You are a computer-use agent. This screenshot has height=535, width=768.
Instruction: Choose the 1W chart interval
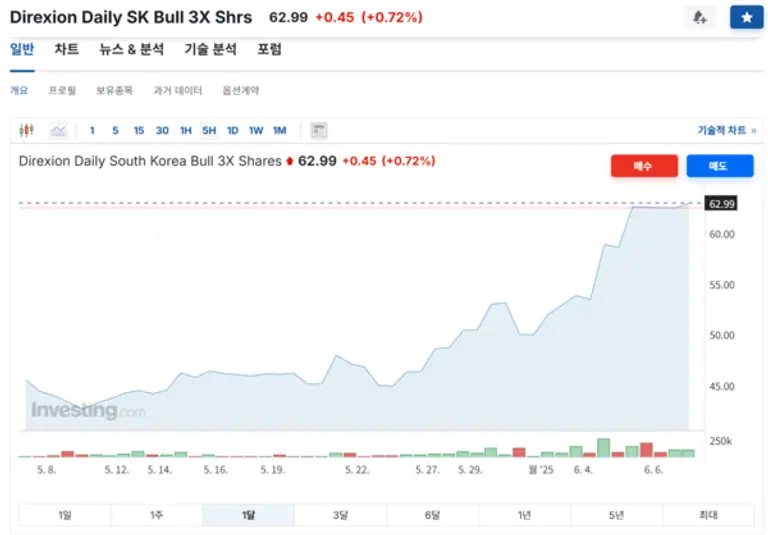pyautogui.click(x=256, y=130)
